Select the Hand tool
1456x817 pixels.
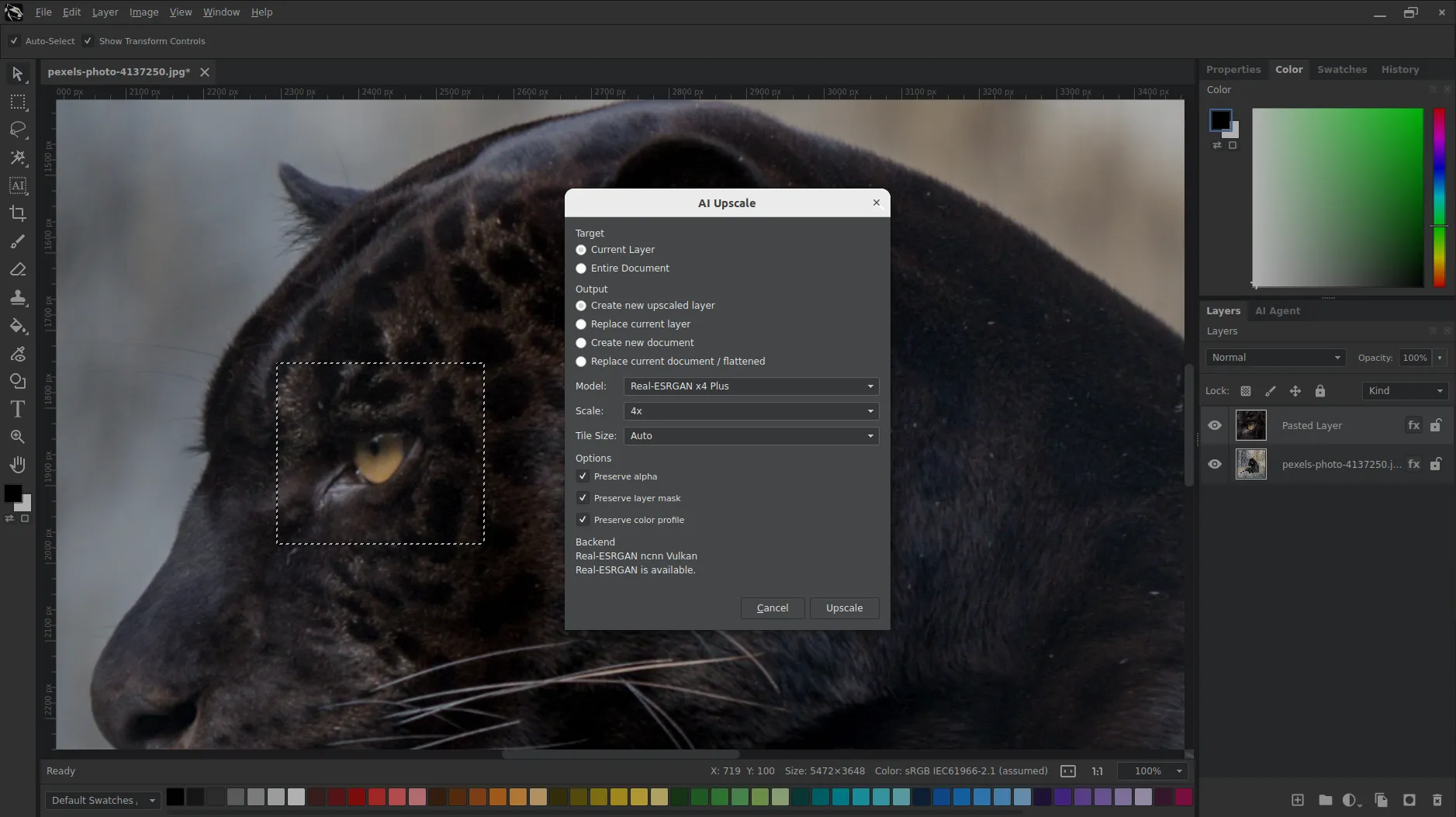(18, 465)
